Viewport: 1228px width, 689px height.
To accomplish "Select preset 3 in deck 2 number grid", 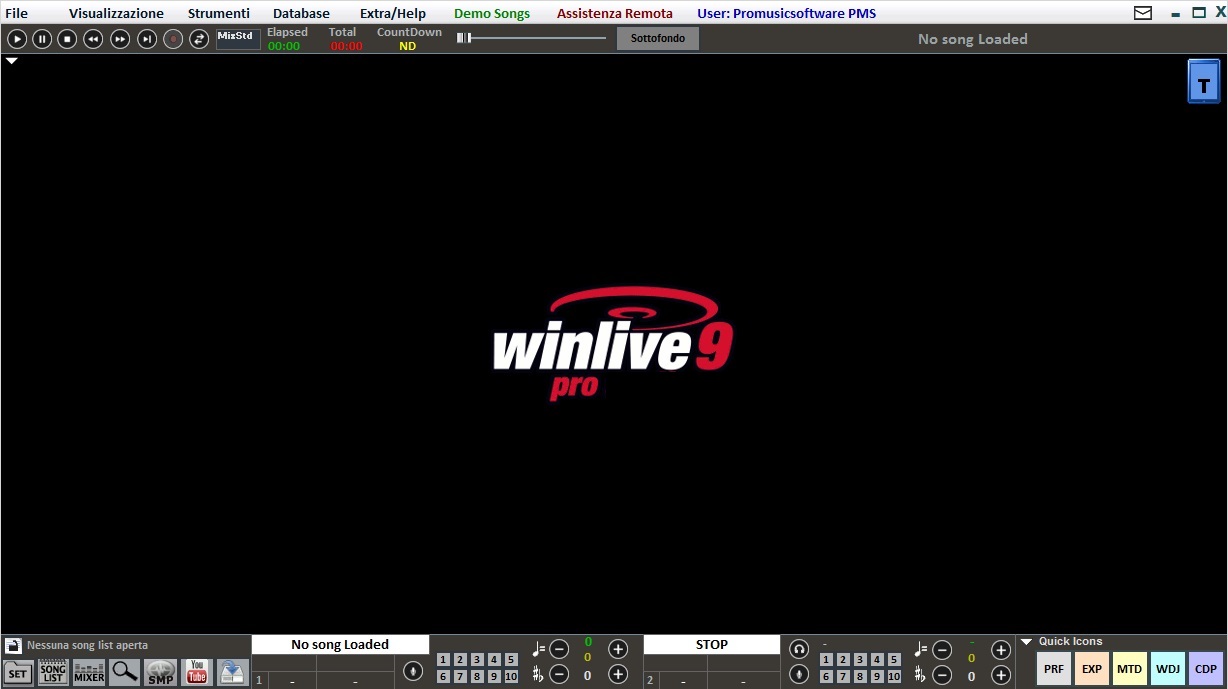I will (x=860, y=660).
